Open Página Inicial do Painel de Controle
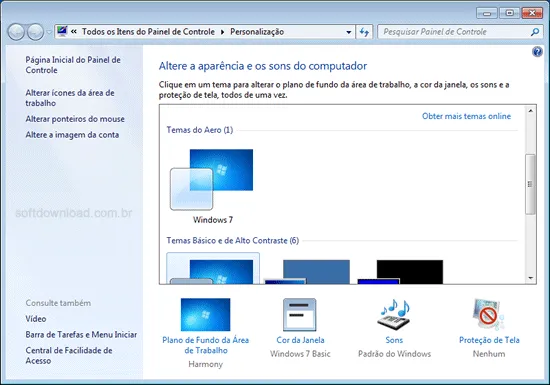Viewport: 550px width, 385px height. click(x=73, y=65)
